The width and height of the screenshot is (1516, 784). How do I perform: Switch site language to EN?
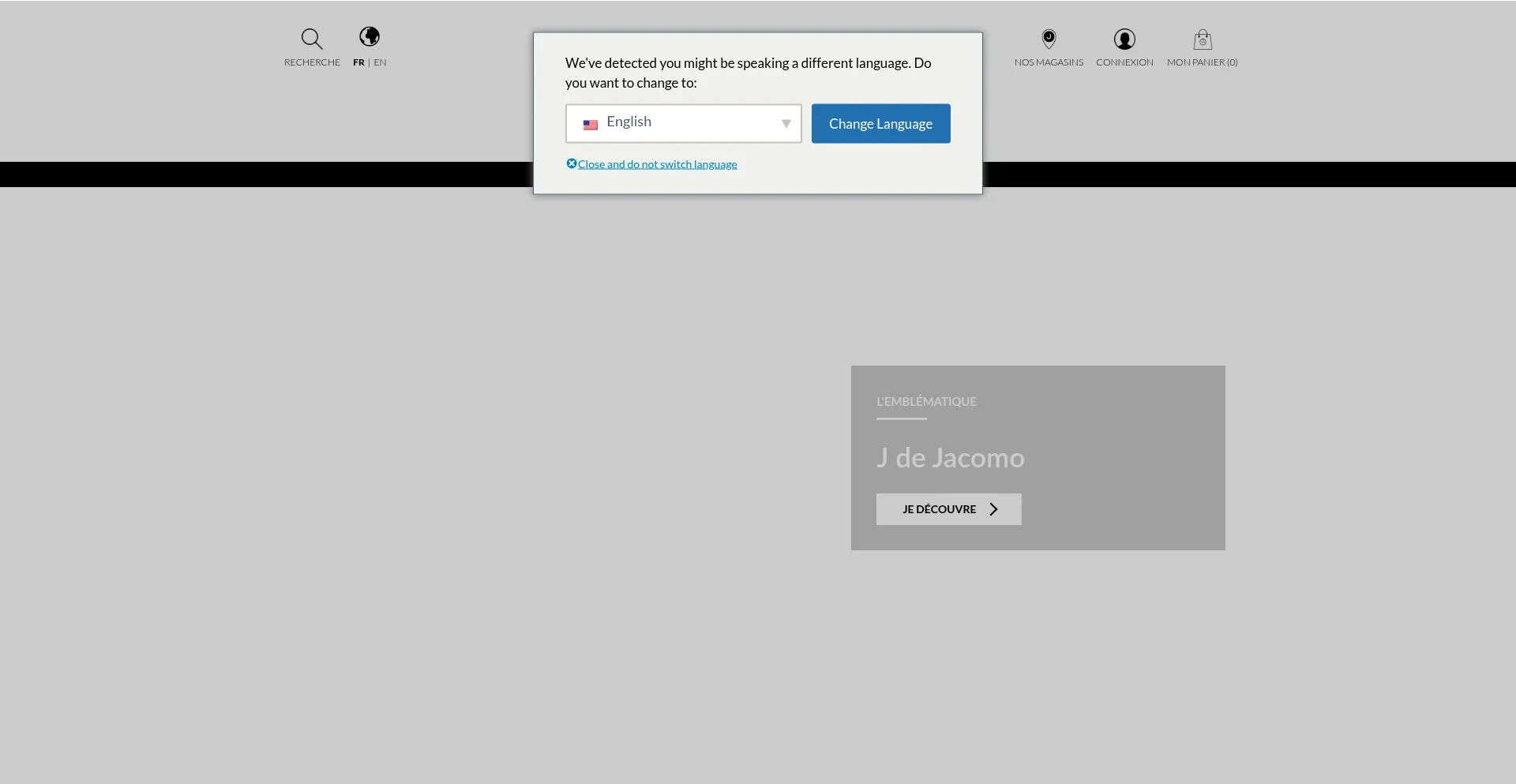click(x=381, y=62)
